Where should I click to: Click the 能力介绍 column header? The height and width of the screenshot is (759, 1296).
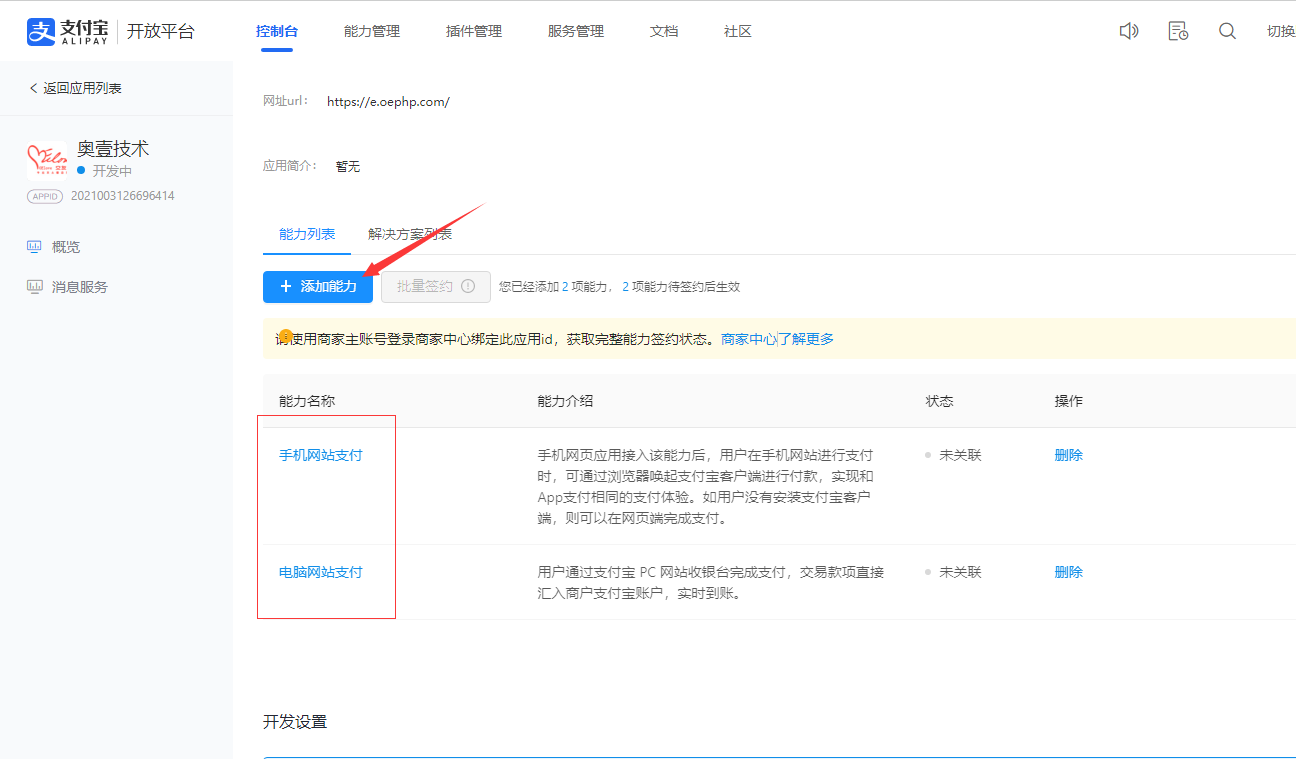coord(565,401)
